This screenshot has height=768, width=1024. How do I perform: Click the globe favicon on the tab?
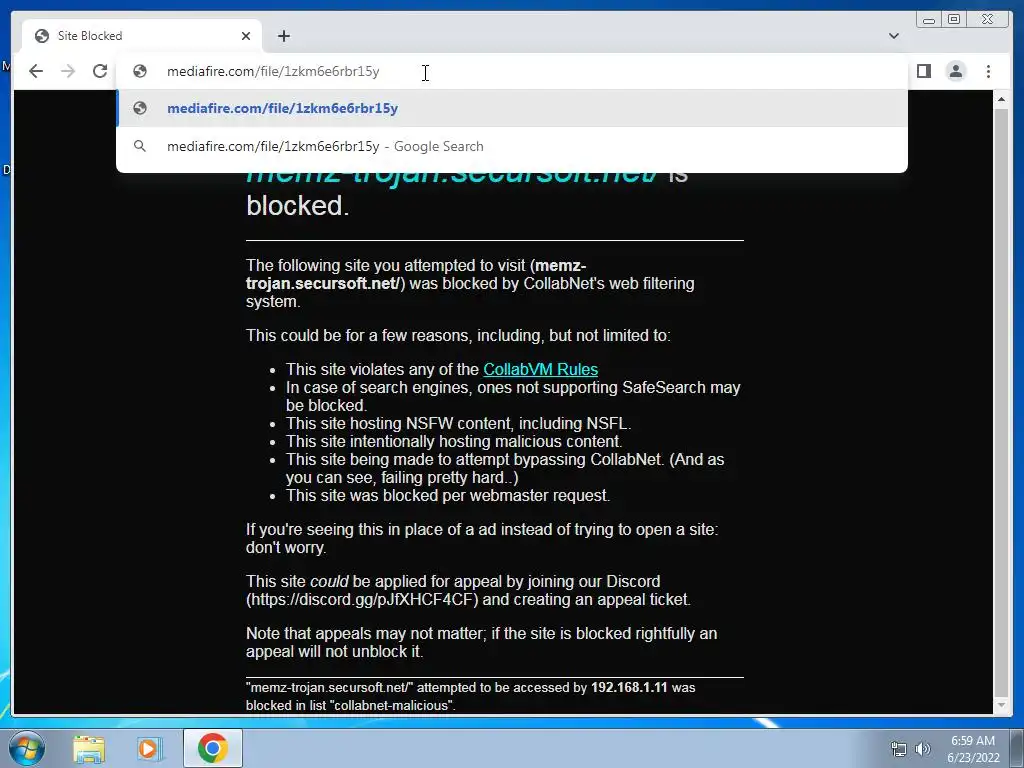(x=42, y=36)
